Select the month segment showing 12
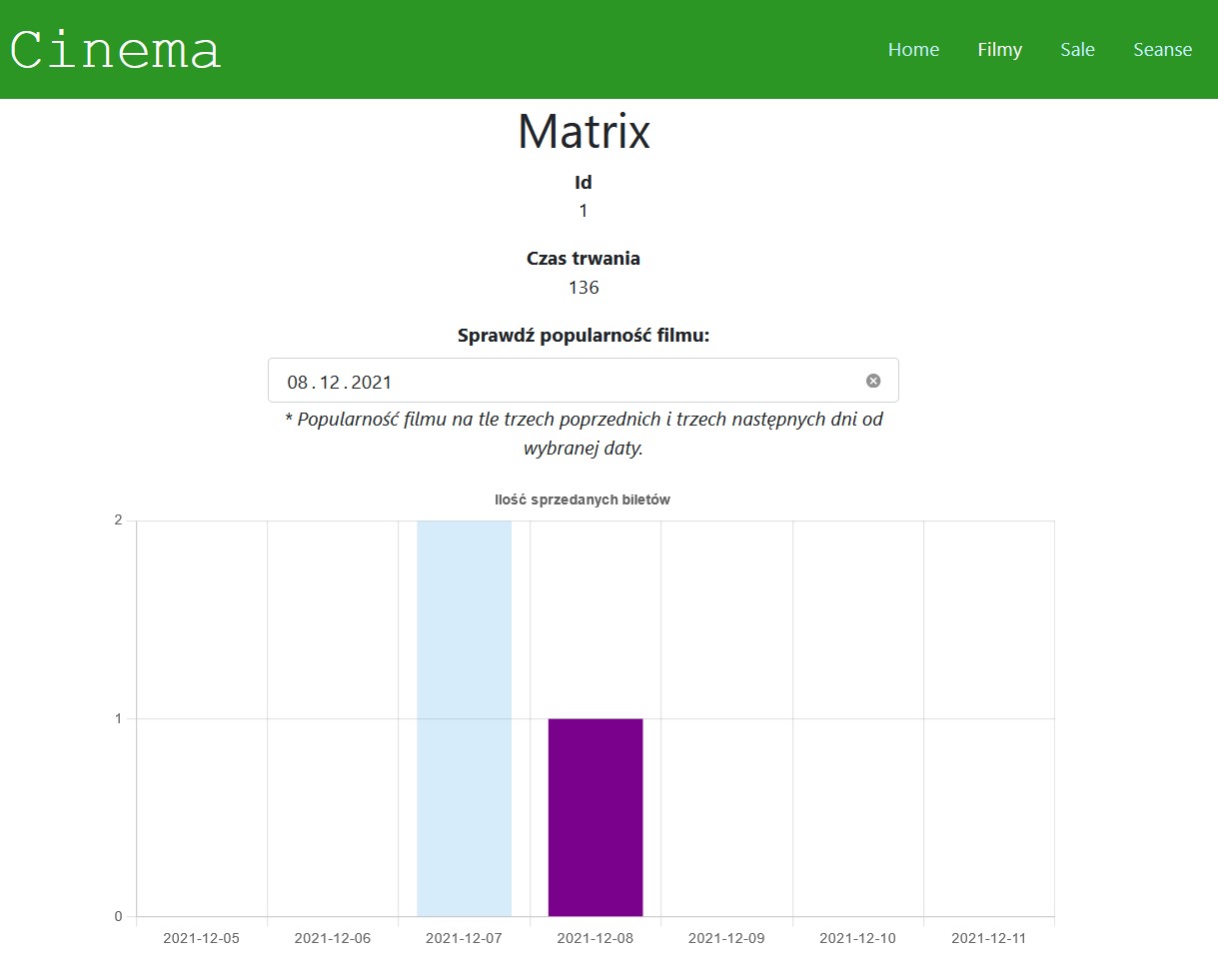Viewport: 1218px width, 980px height. pyautogui.click(x=331, y=381)
